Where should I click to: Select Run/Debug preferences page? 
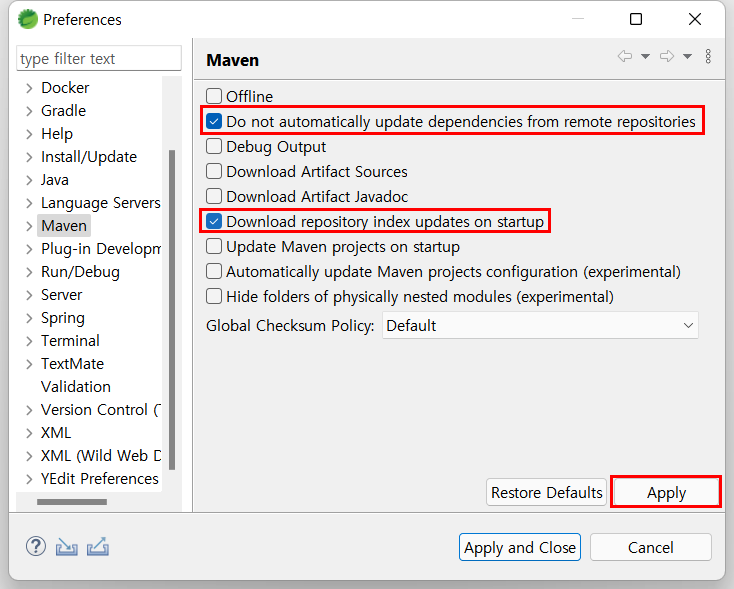(x=81, y=272)
